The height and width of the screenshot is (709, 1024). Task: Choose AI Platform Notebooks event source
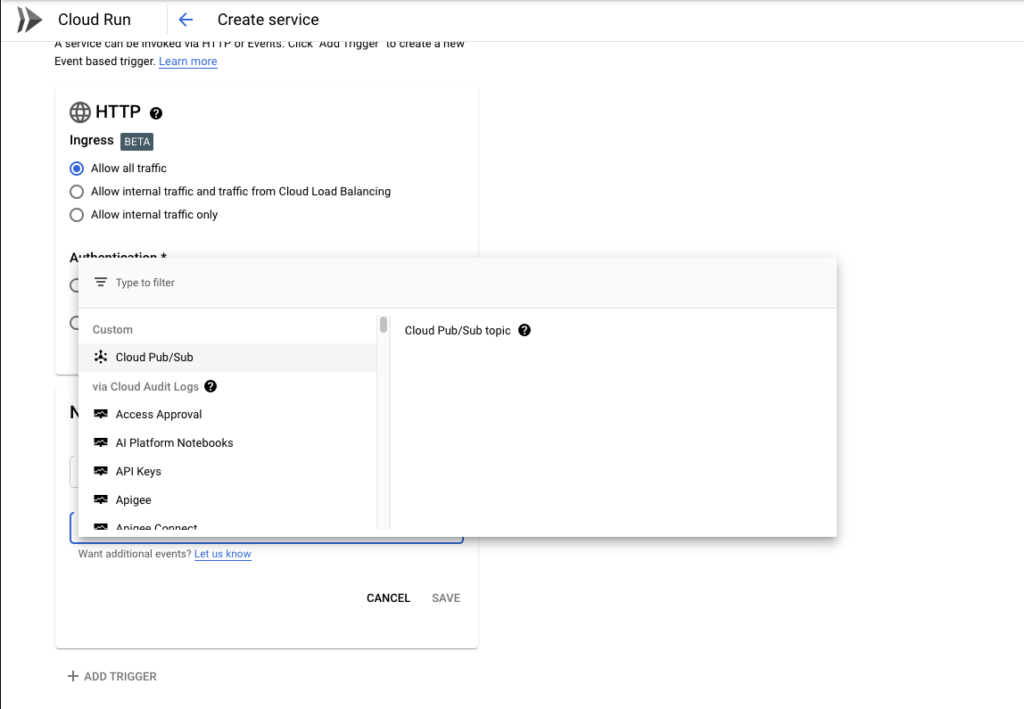(174, 443)
